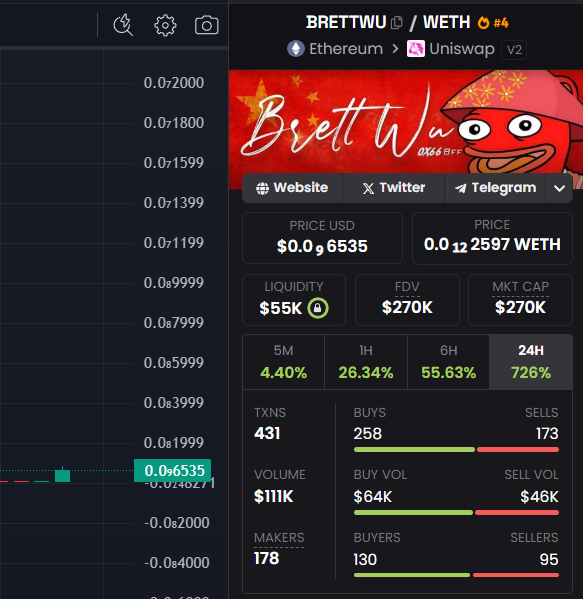583x599 pixels.
Task: Open the token Telegram button
Action: pos(495,188)
